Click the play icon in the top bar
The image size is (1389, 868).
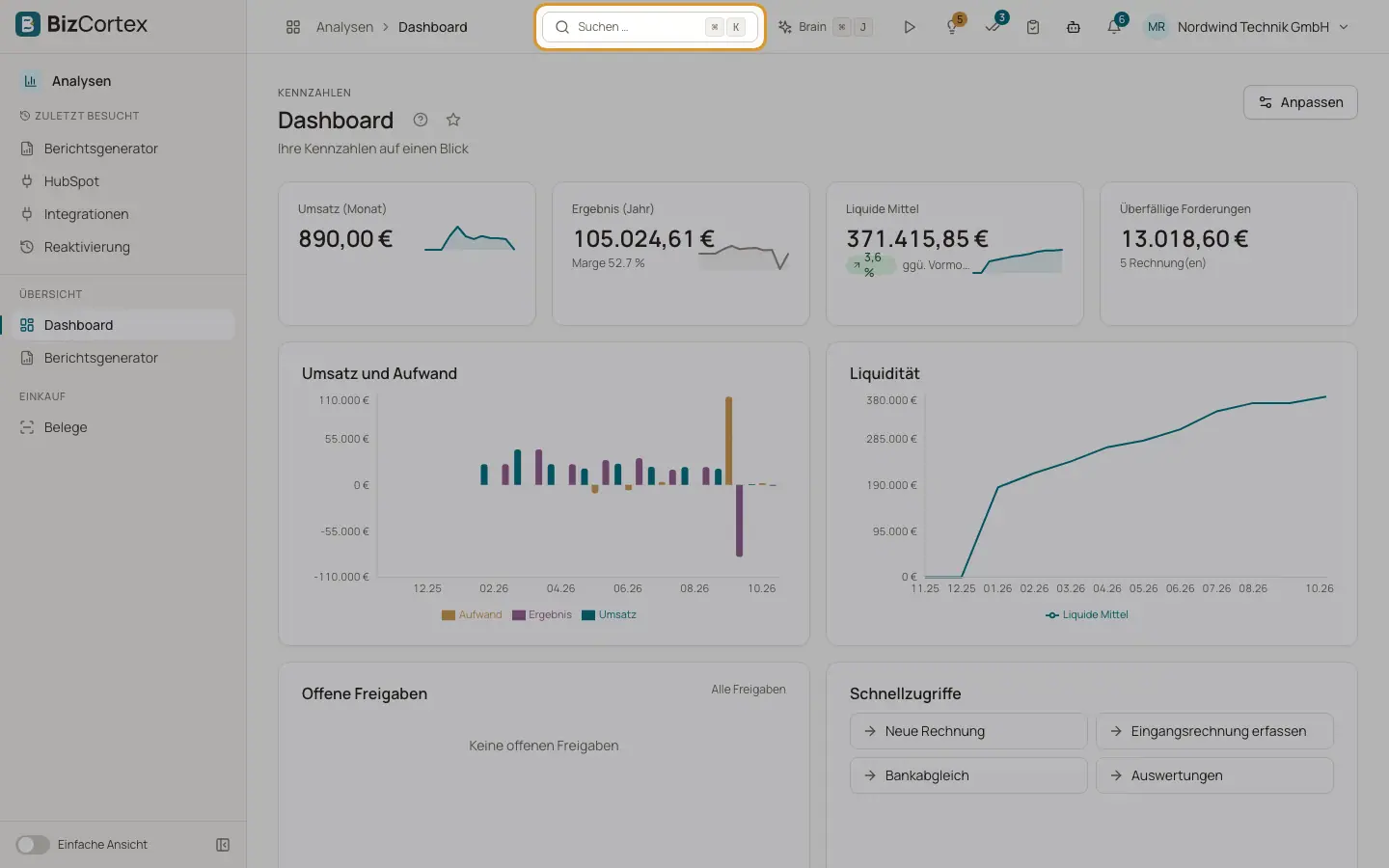[909, 27]
